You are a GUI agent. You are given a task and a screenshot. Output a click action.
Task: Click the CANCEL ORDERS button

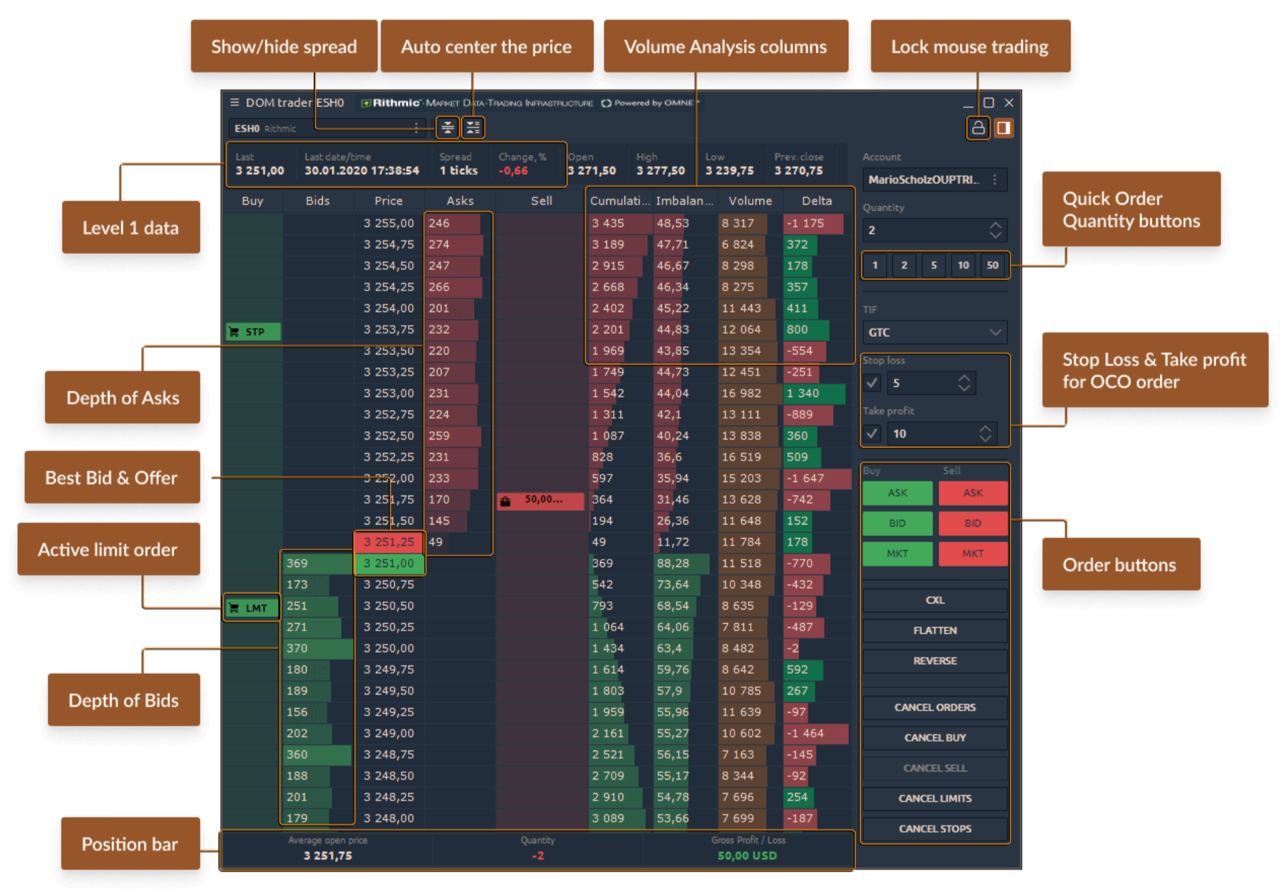(x=935, y=707)
